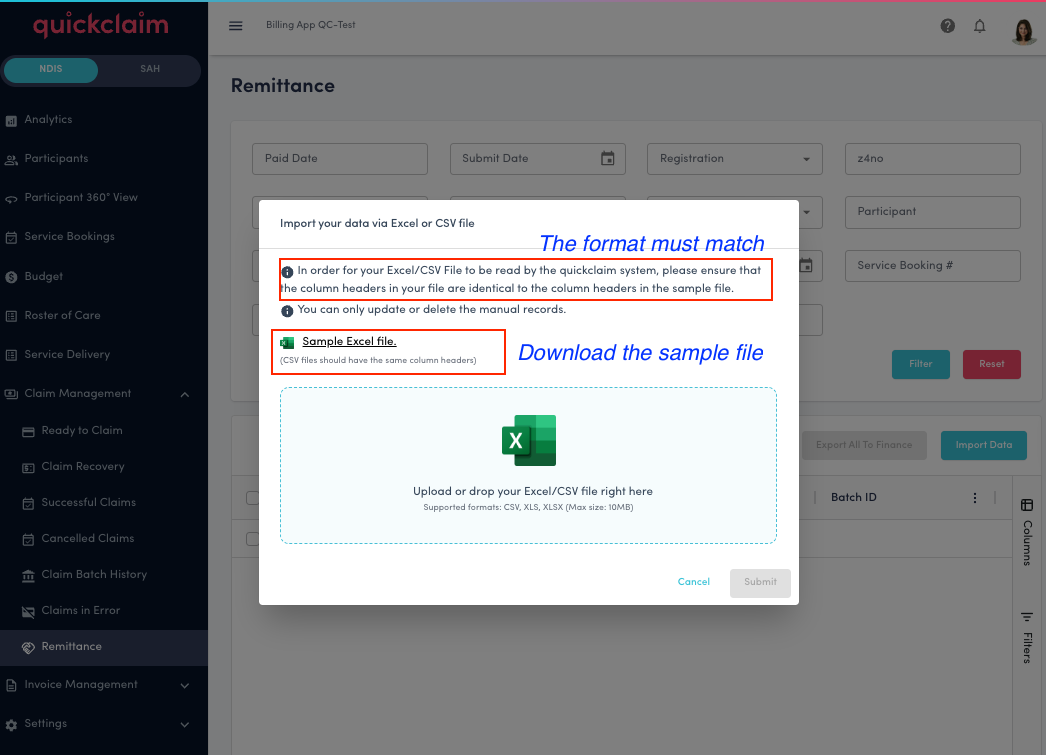The height and width of the screenshot is (755, 1046).
Task: Open the user profile avatar
Action: (1023, 29)
